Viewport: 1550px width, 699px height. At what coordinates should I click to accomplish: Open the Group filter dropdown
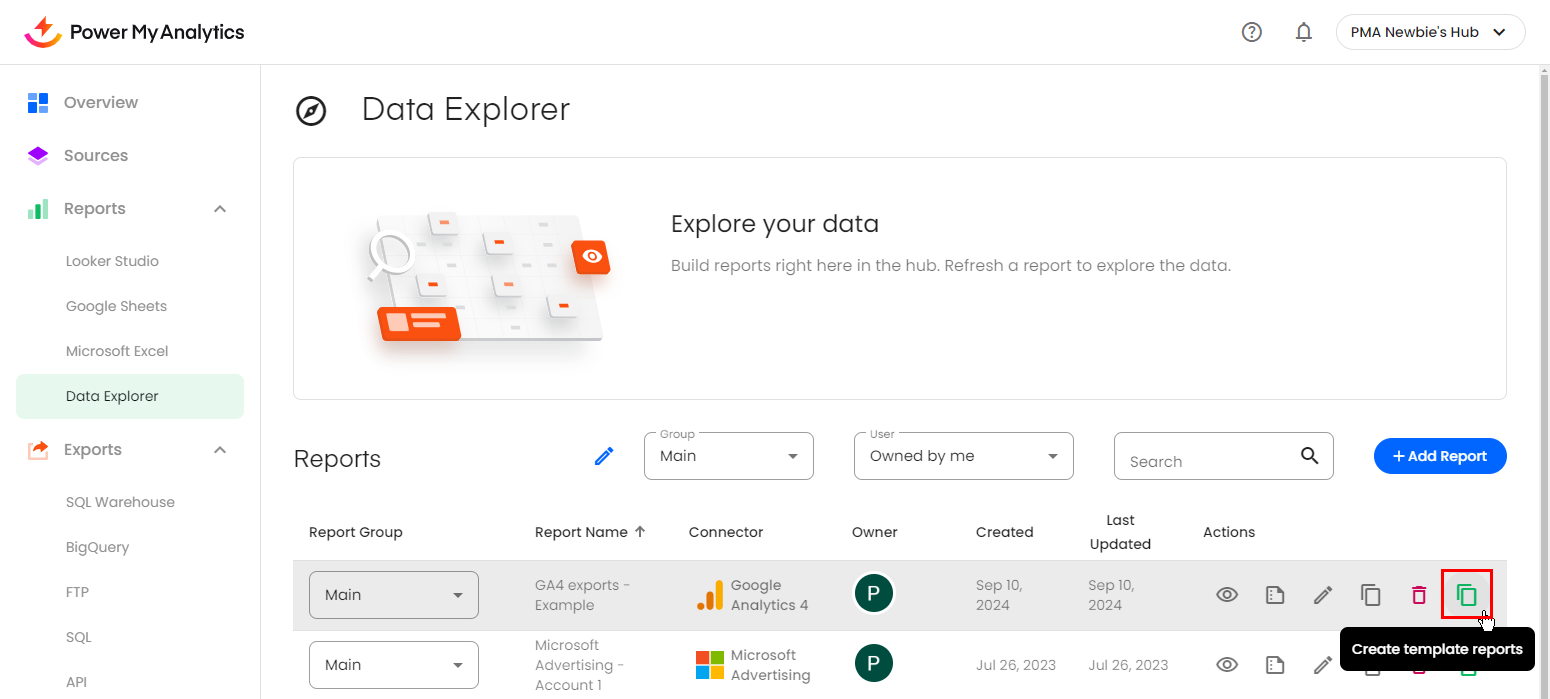(728, 456)
